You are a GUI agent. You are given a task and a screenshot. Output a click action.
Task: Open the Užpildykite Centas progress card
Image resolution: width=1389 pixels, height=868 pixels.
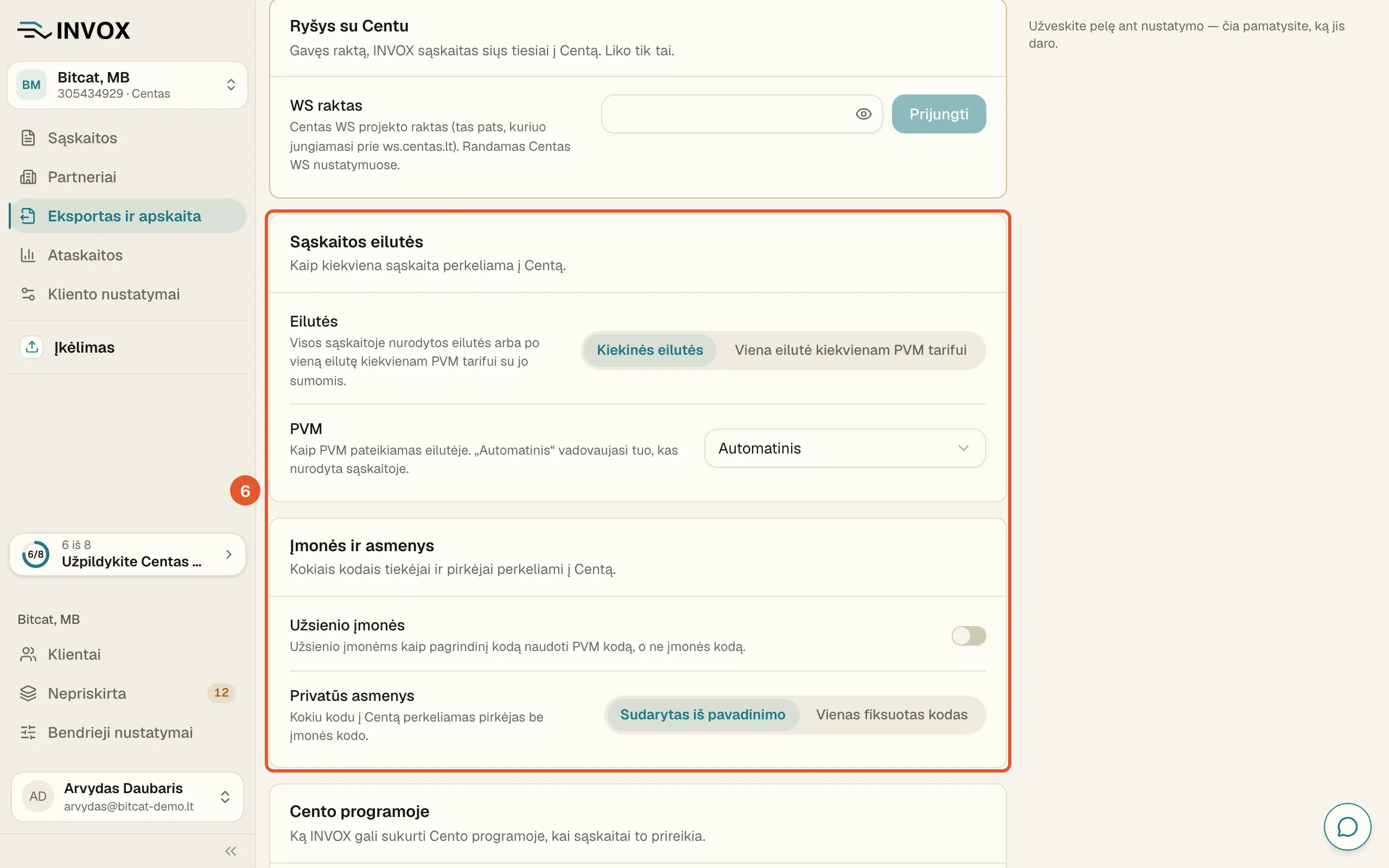coord(127,554)
